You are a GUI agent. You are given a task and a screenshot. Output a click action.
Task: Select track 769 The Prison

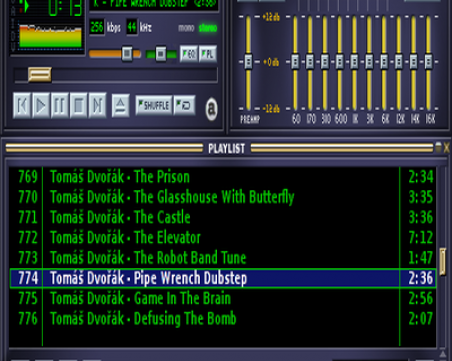point(223,177)
